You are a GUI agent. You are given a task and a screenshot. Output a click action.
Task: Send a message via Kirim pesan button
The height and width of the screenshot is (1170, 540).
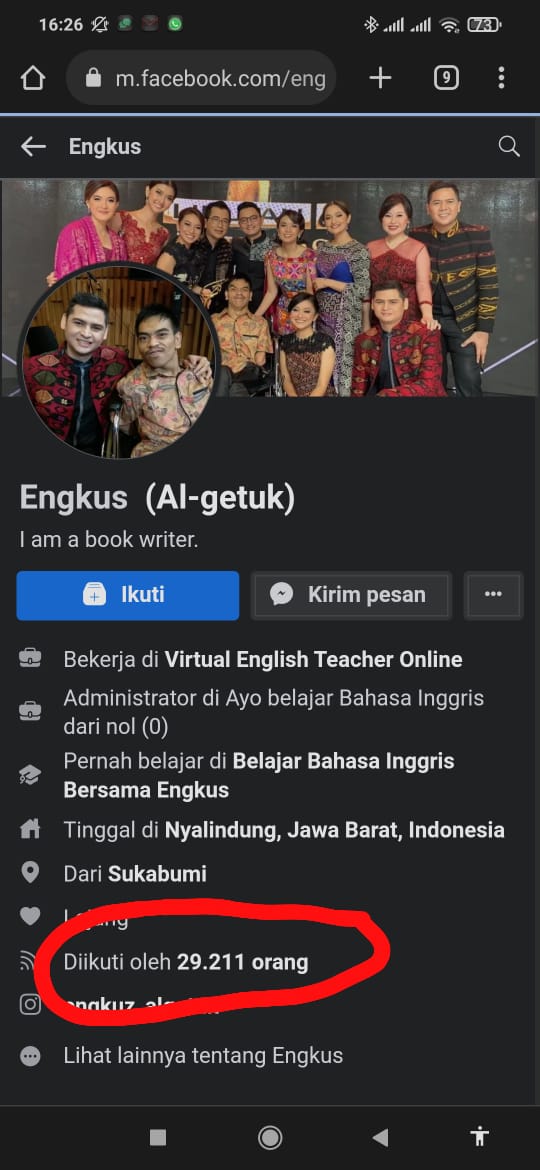pyautogui.click(x=351, y=595)
